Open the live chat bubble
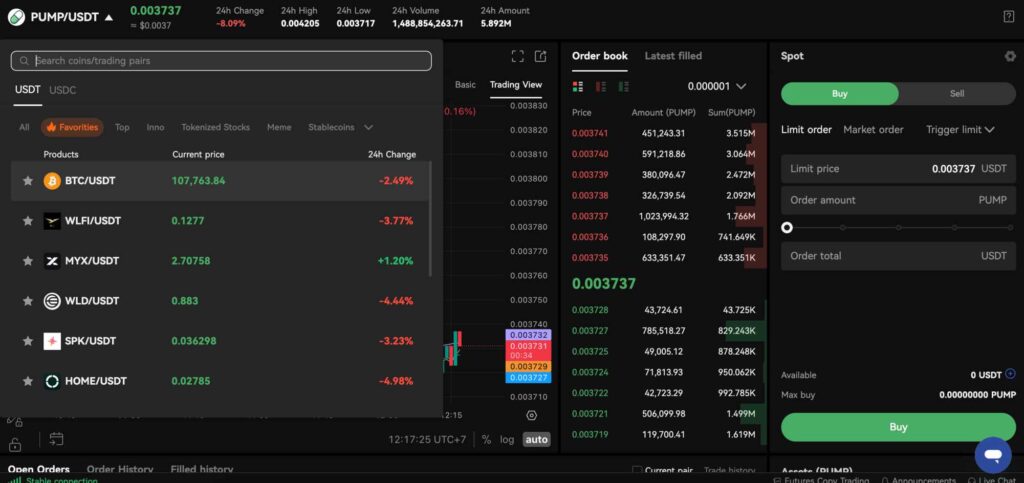Viewport: 1024px width, 483px height. point(993,455)
